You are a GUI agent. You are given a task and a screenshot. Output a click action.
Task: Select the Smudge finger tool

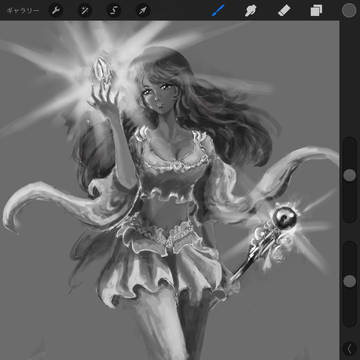pos(250,11)
